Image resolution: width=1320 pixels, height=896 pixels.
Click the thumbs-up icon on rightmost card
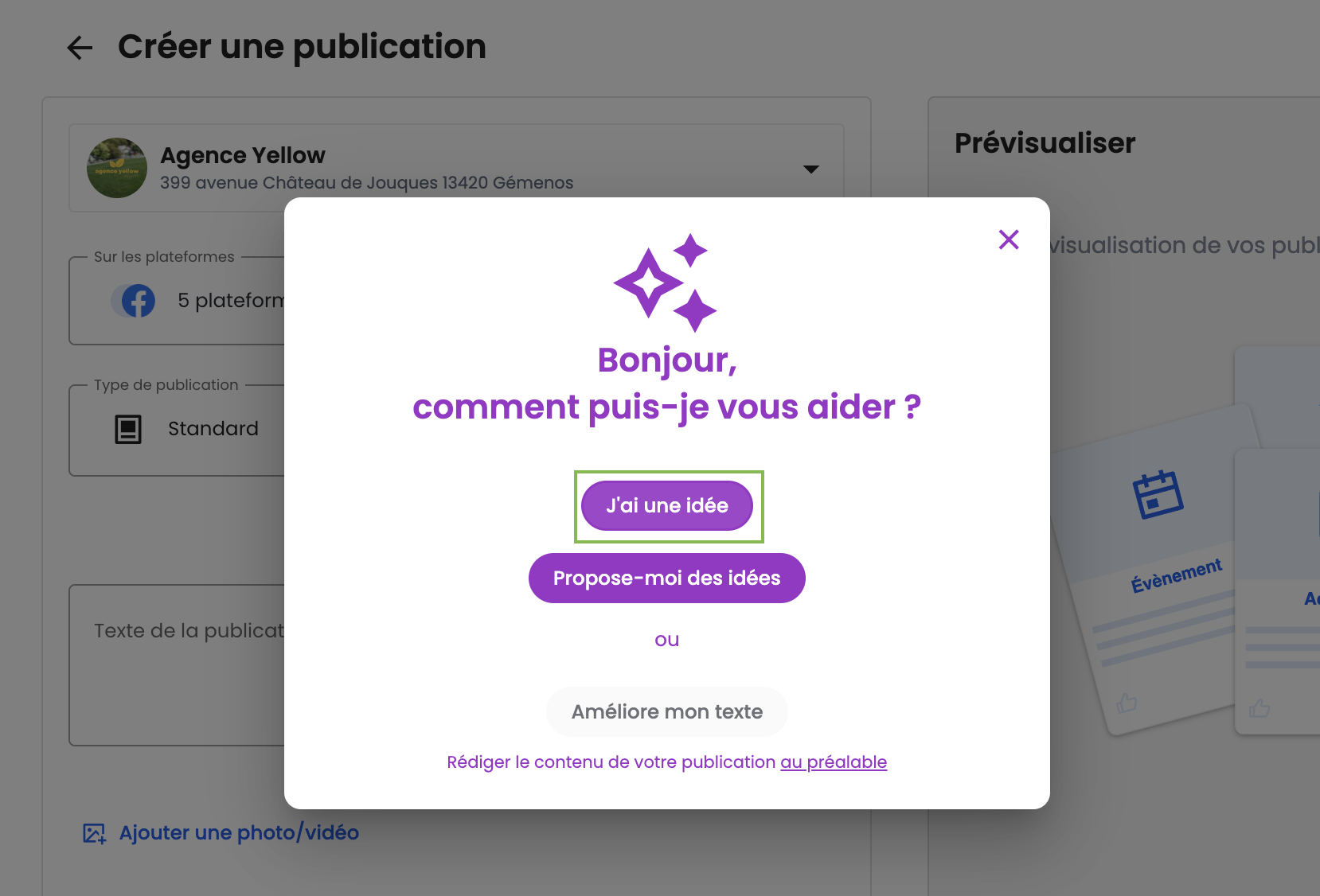tap(1259, 707)
